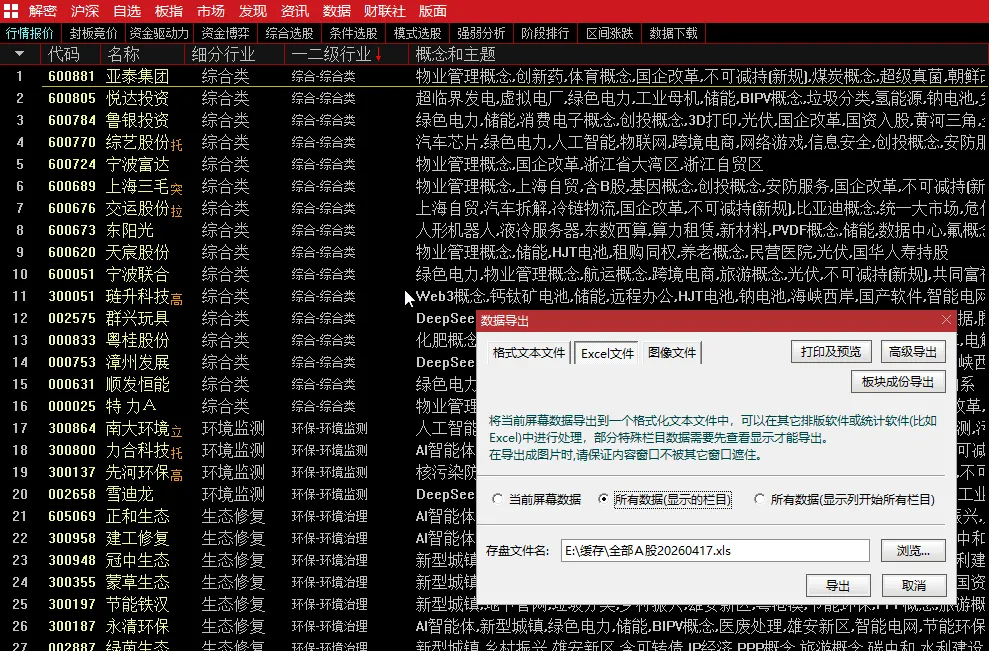This screenshot has width=989, height=651.
Task: Select stock row 东阳光
Action: click(x=494, y=230)
